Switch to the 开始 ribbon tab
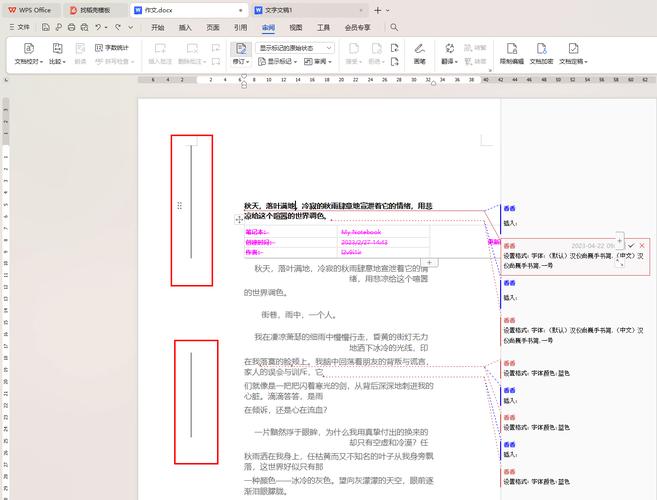Image resolution: width=657 pixels, height=500 pixels. [158, 28]
